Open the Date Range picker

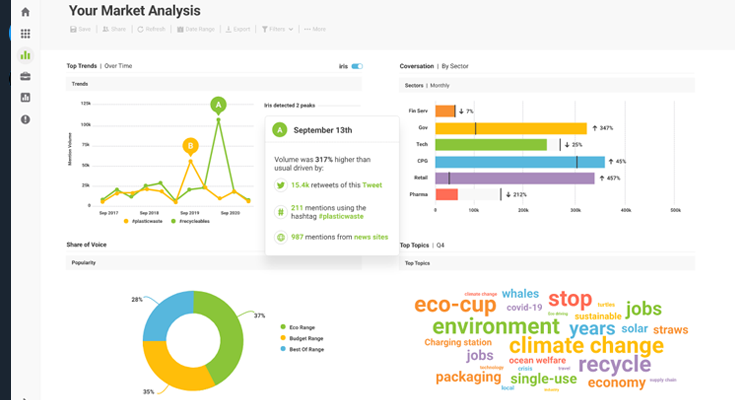195,29
